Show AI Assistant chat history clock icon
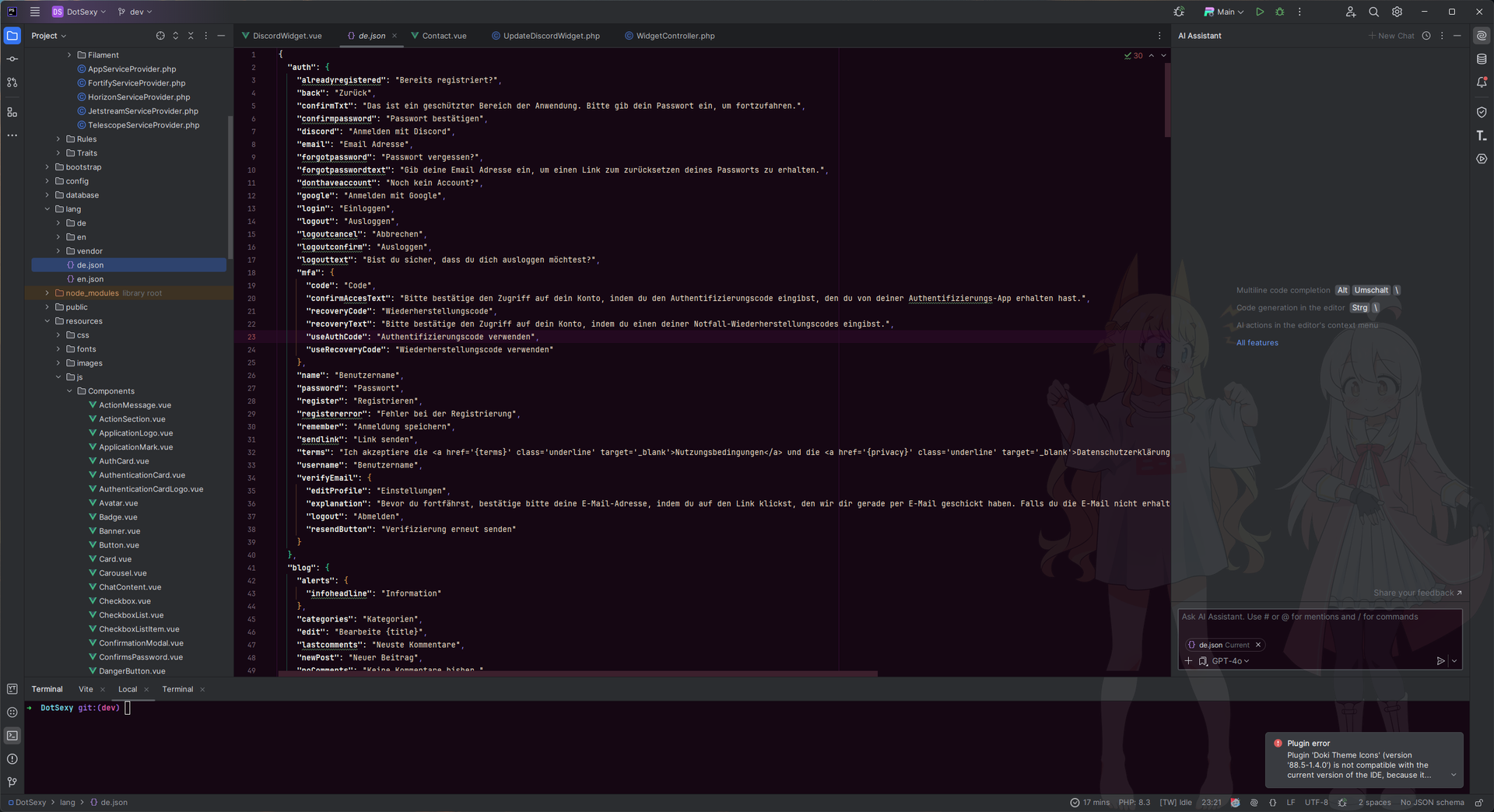The width and height of the screenshot is (1494, 812). (1426, 36)
